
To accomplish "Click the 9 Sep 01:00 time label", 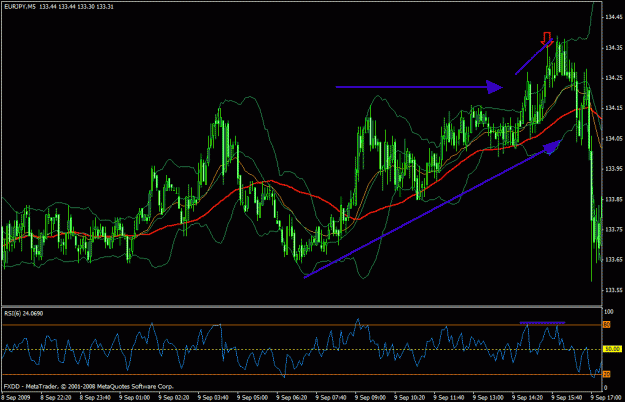I will click(x=134, y=397).
